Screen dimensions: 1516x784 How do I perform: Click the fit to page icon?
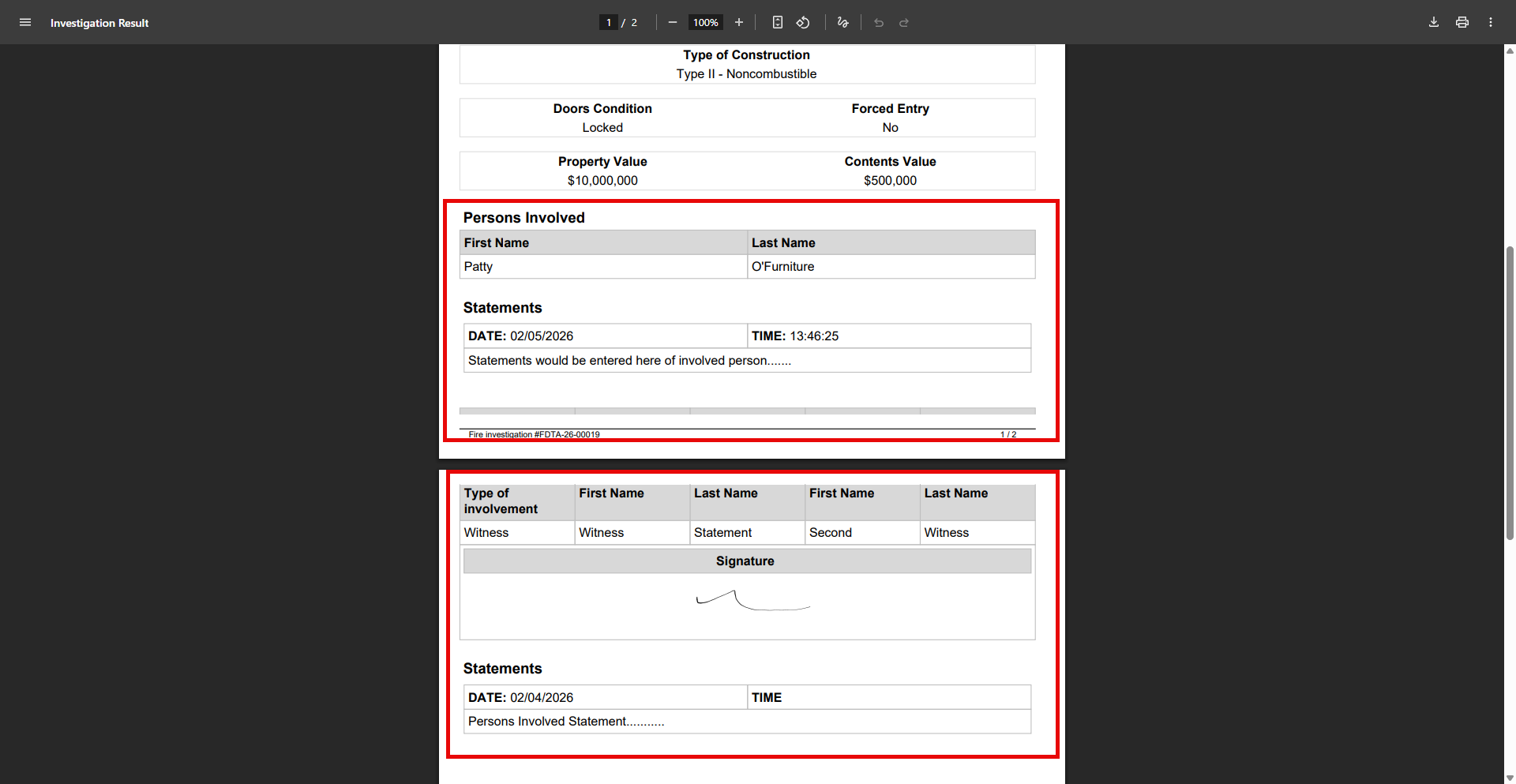point(778,22)
